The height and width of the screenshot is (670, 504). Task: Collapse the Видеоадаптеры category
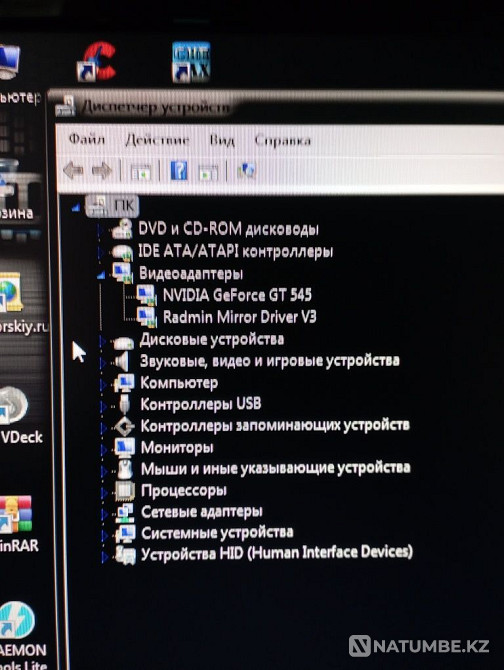point(101,276)
